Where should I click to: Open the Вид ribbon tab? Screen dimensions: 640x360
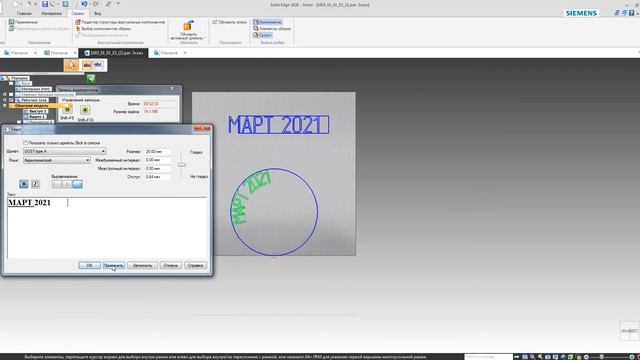[x=98, y=13]
